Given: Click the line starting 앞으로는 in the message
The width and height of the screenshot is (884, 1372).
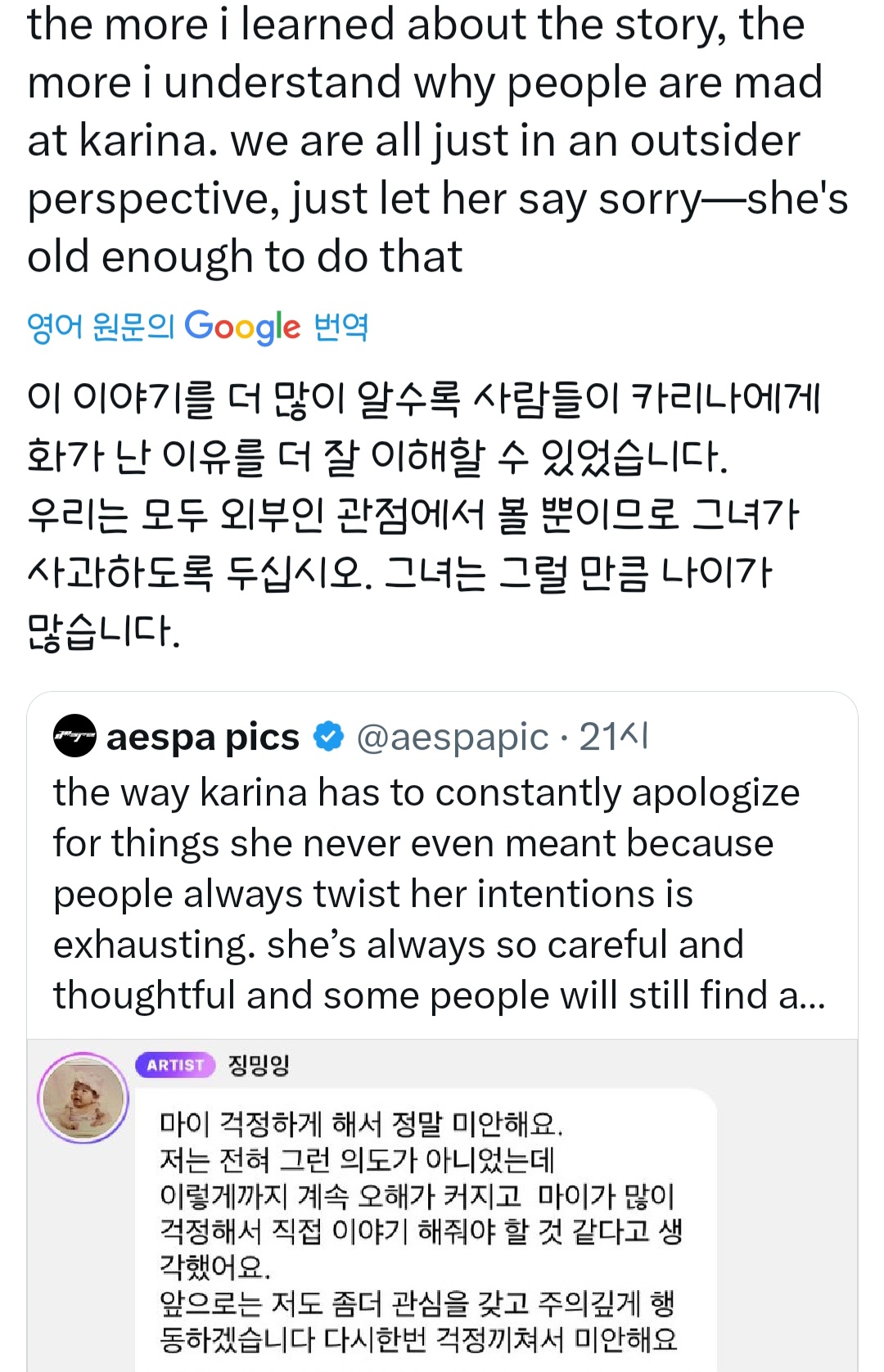Looking at the screenshot, I should click(416, 1303).
